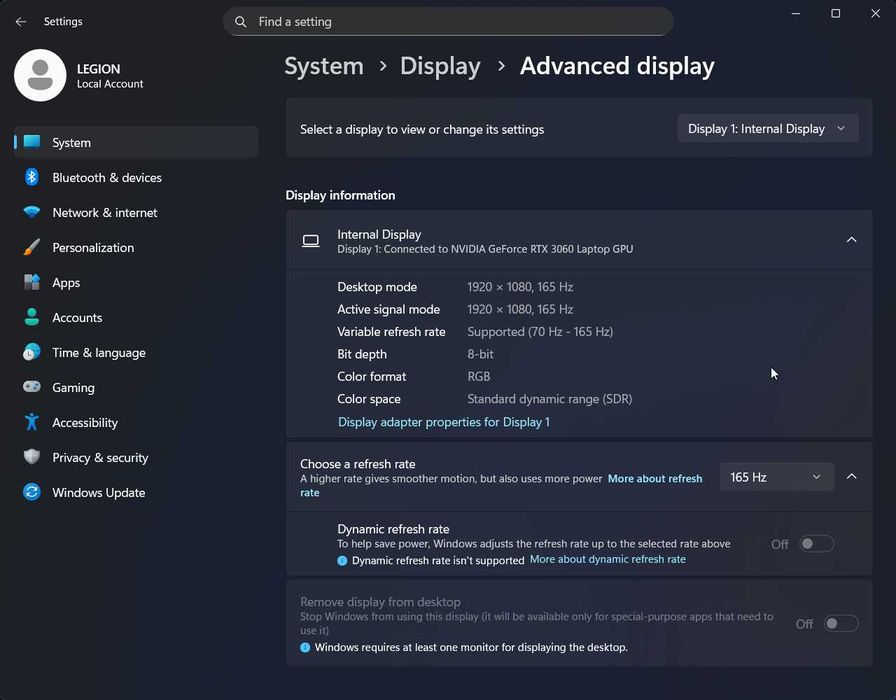896x700 pixels.
Task: Click the 8-bit bit depth value
Action: pos(480,354)
